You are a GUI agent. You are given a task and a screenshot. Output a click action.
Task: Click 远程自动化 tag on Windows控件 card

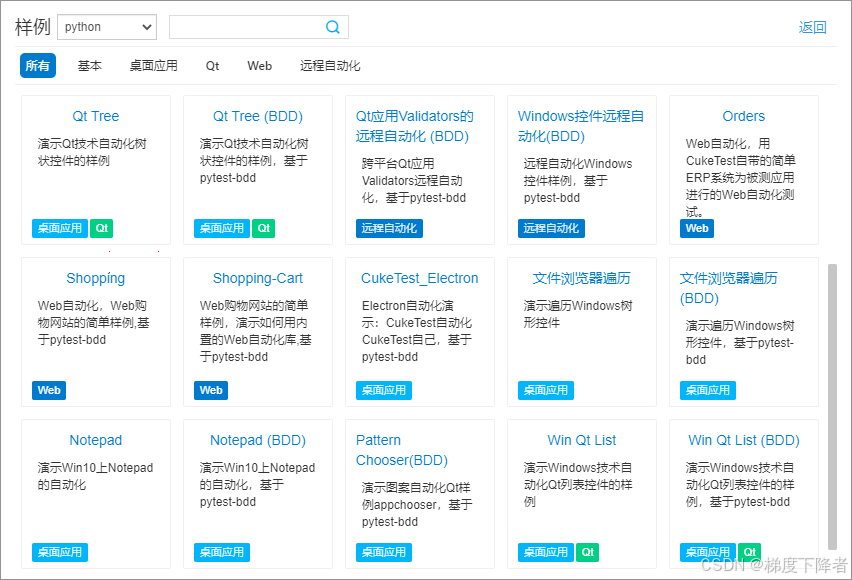[551, 228]
